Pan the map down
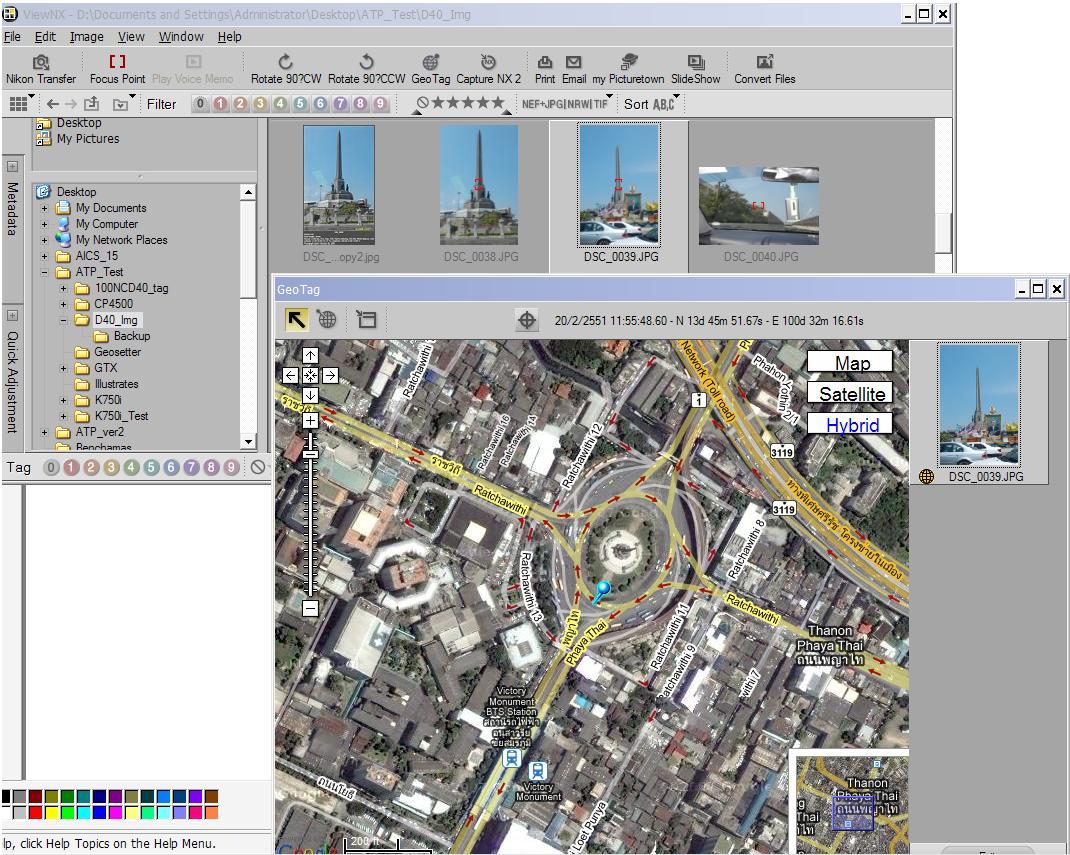 click(310, 395)
